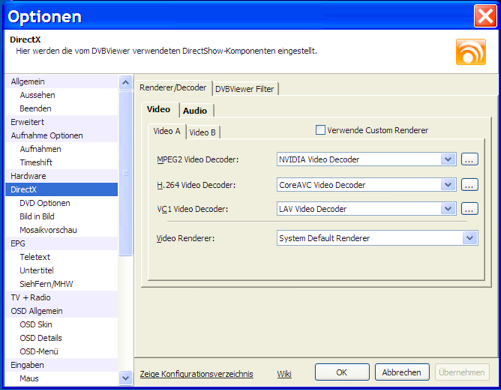Select DVD Optionen entry

pos(62,203)
